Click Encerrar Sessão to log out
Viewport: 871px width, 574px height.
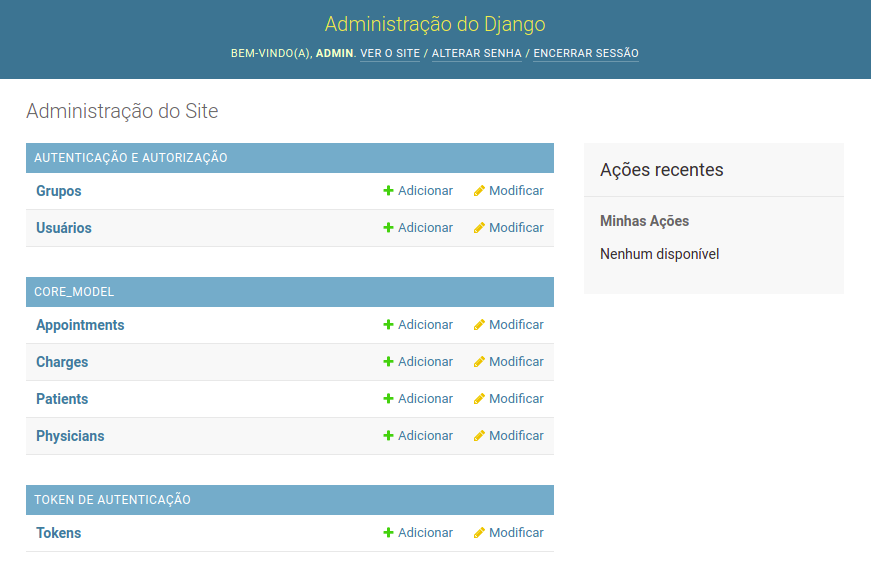[x=586, y=53]
